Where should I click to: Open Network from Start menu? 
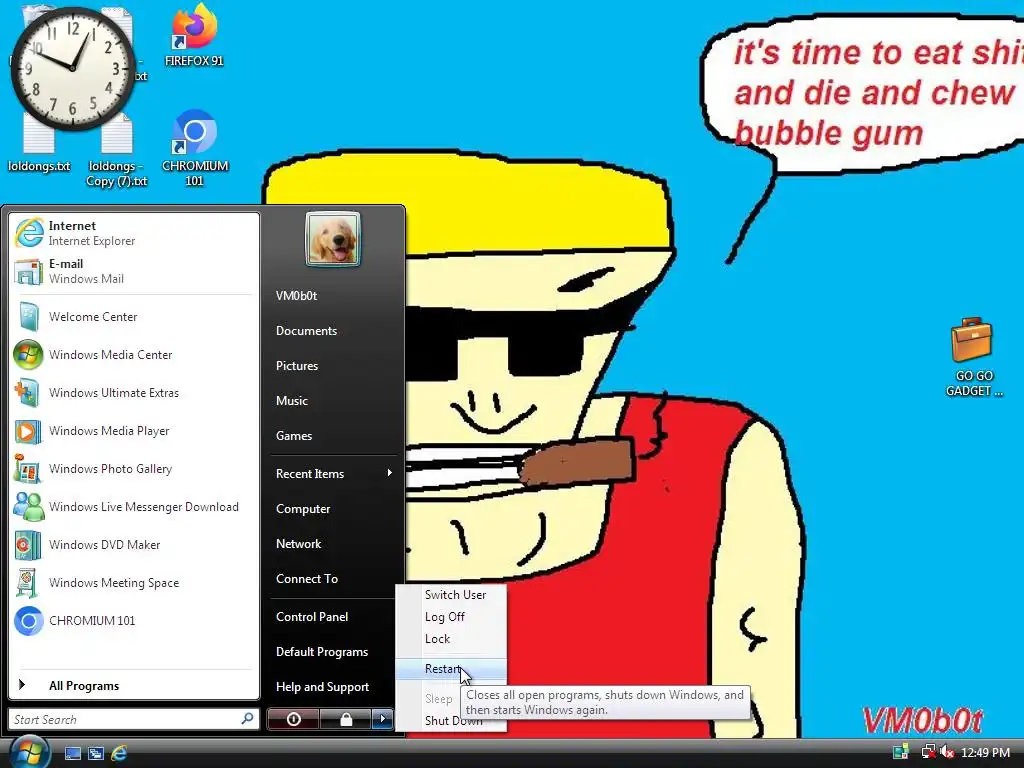point(334,544)
